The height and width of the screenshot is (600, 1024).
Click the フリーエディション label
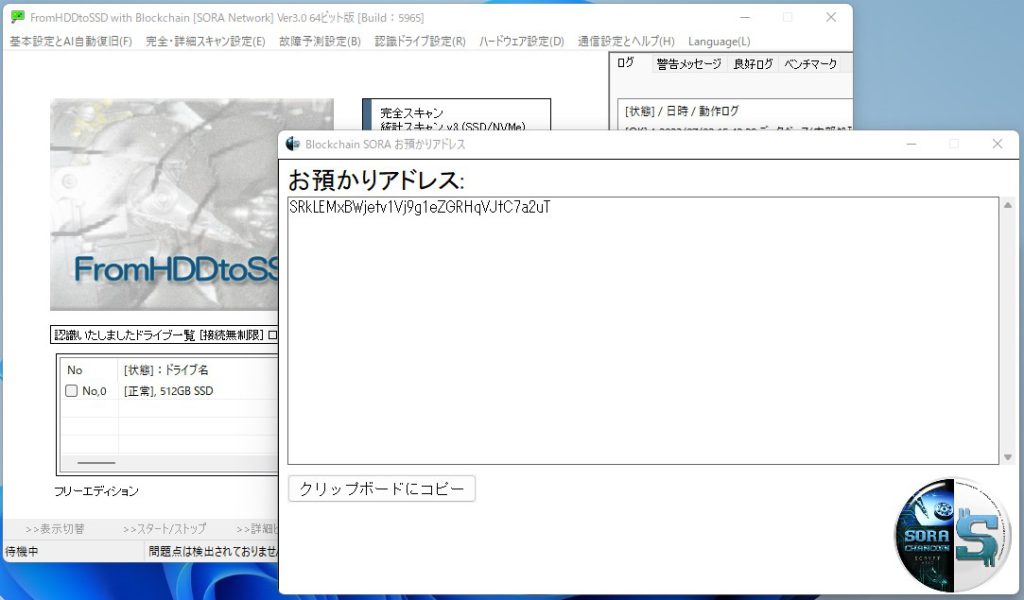[x=96, y=490]
